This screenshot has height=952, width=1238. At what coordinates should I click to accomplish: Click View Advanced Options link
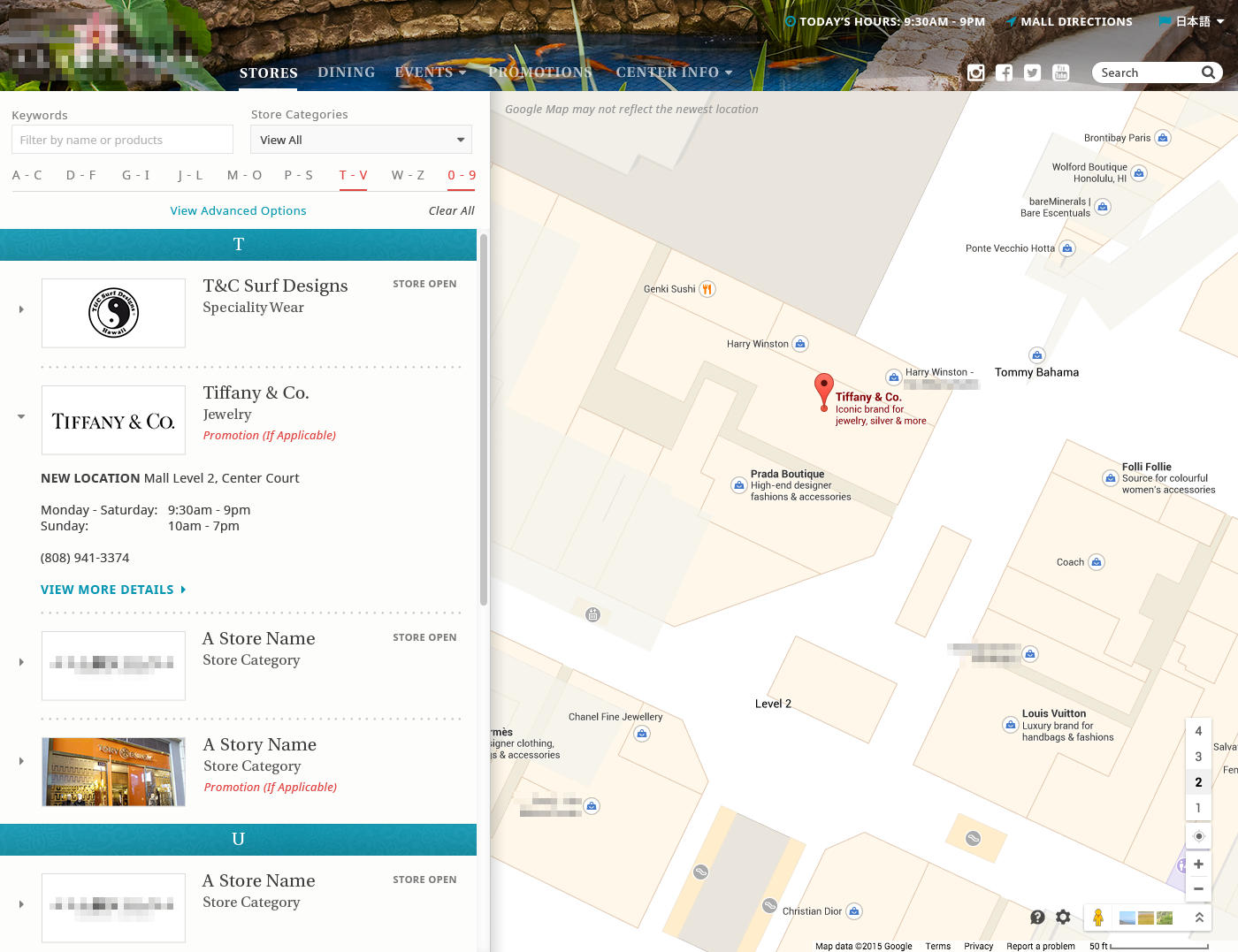(238, 210)
